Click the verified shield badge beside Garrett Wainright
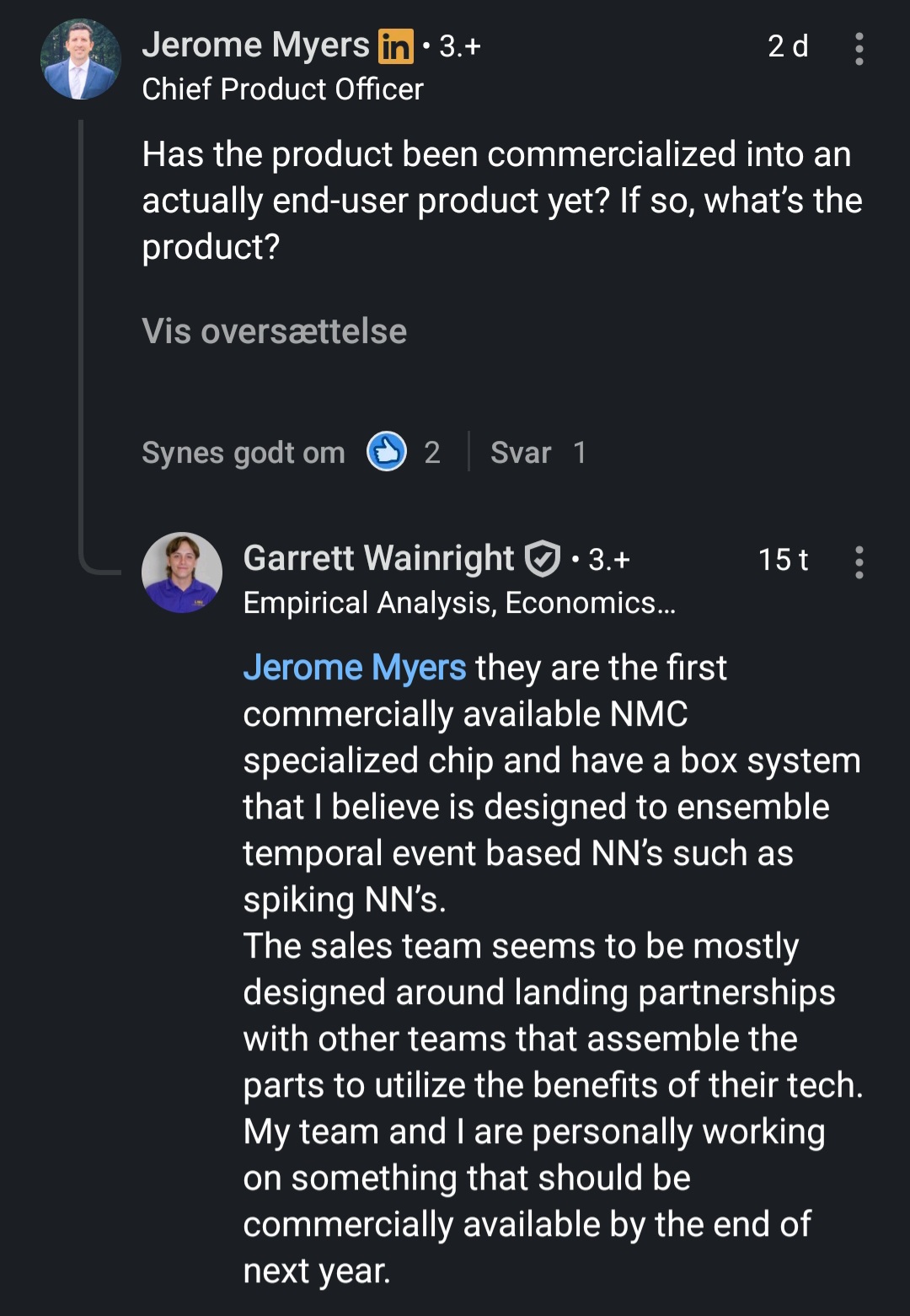Screen dimensions: 910x1316 tap(543, 559)
